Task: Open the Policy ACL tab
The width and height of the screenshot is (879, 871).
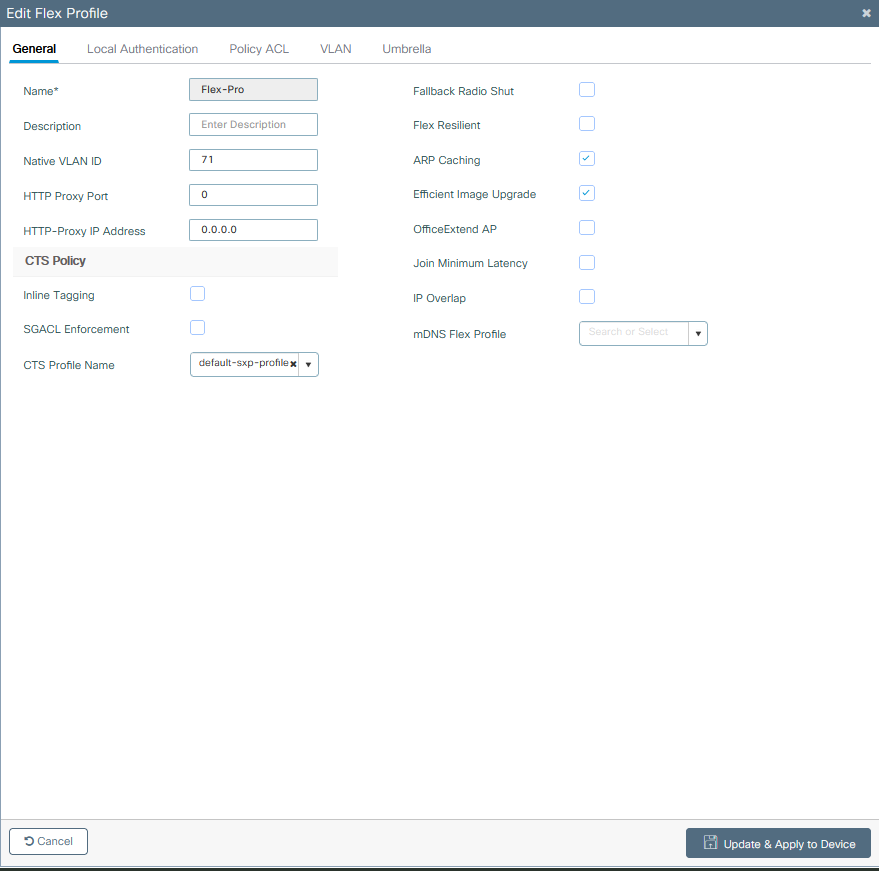Action: tap(258, 48)
